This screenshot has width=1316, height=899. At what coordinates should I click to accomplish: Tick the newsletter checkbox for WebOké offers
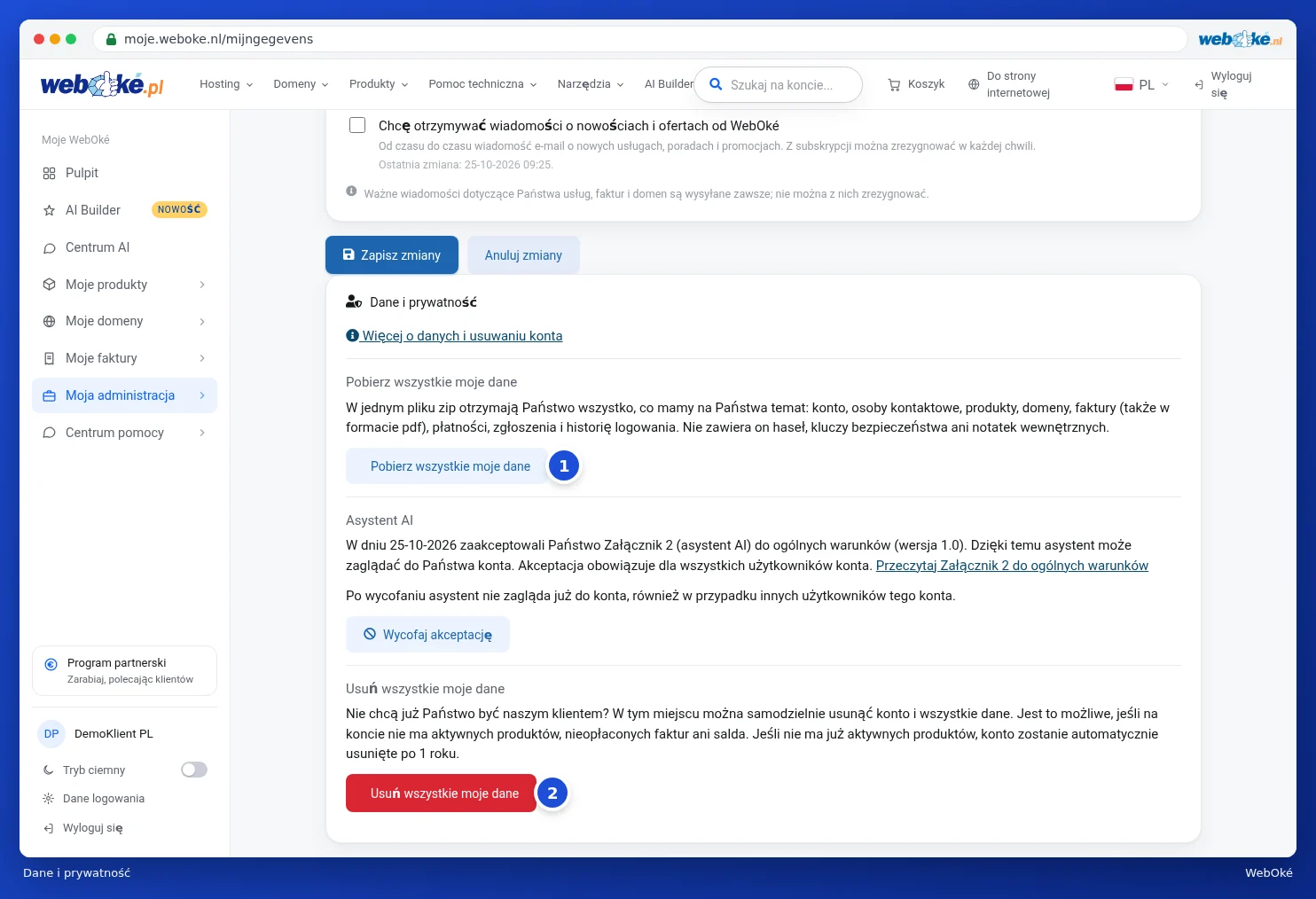pos(357,125)
